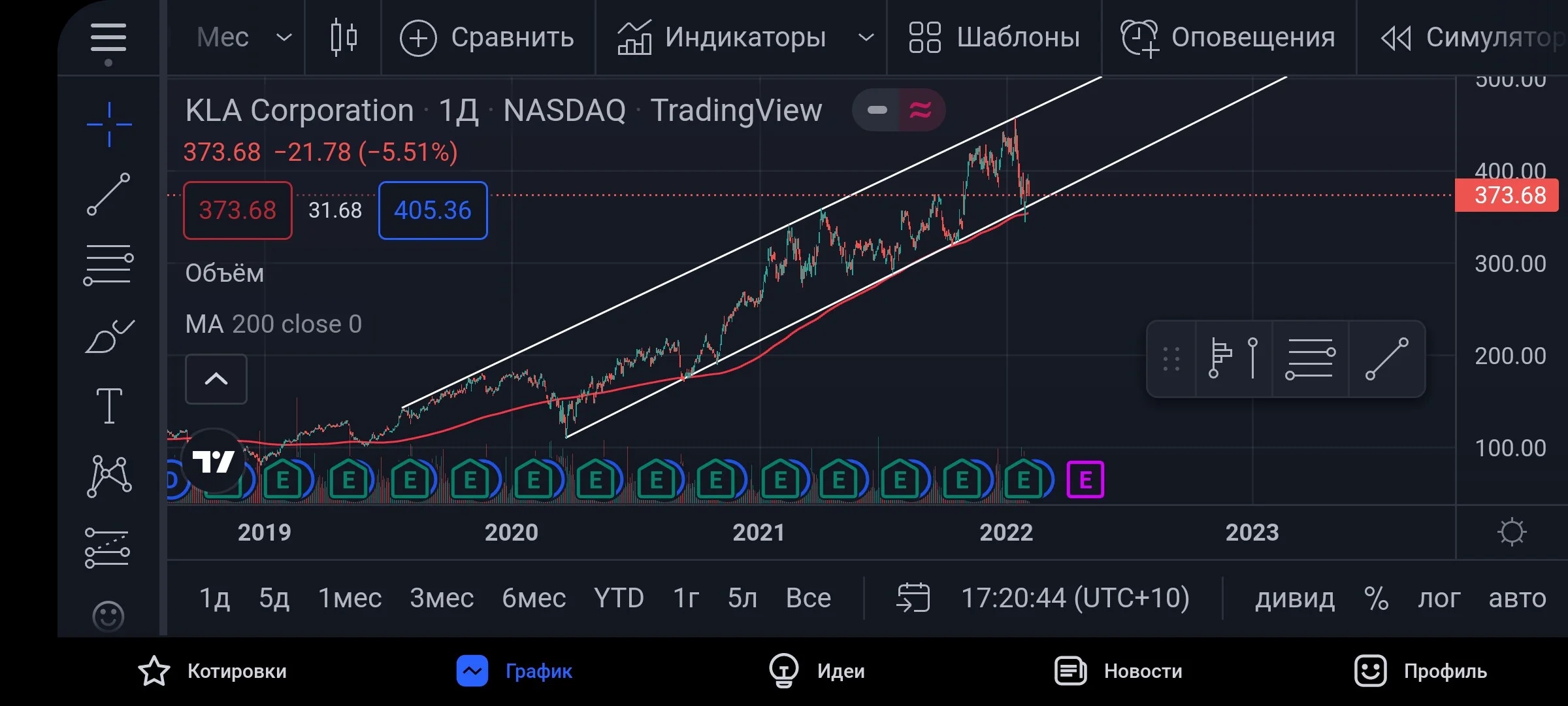This screenshot has width=1568, height=706.
Task: Click the 2021 label on time axis
Action: point(758,532)
